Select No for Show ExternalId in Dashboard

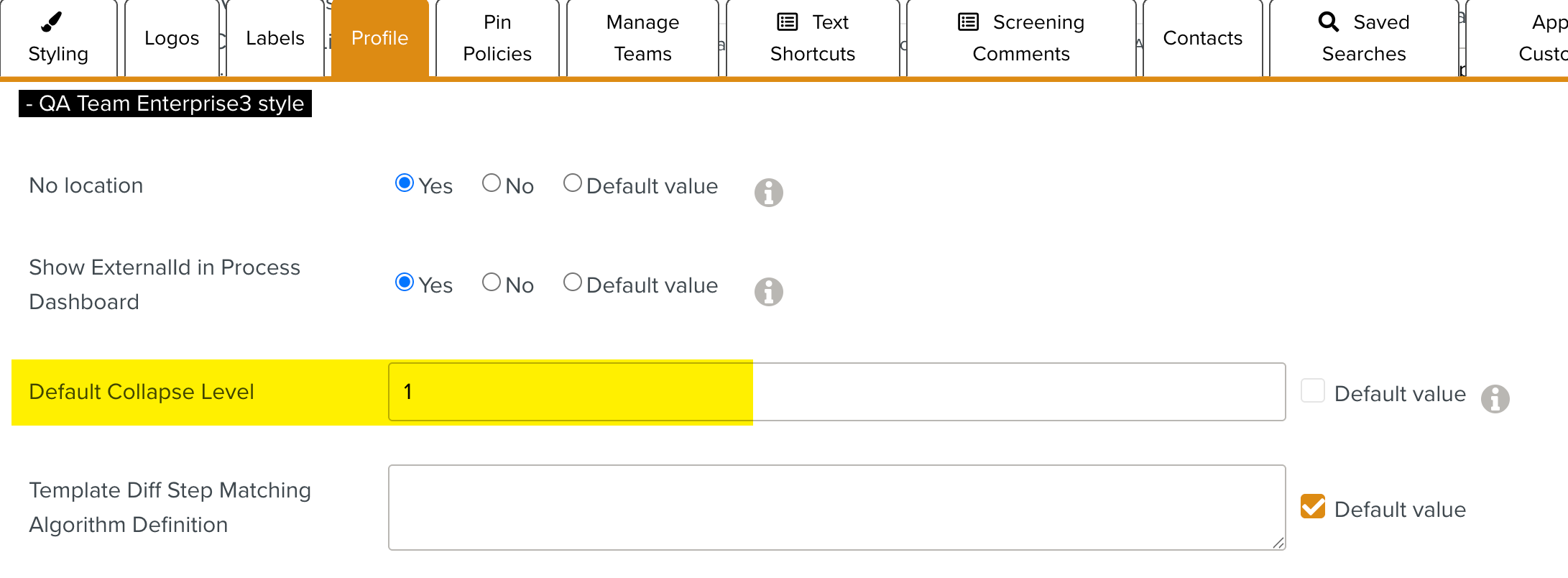492,283
